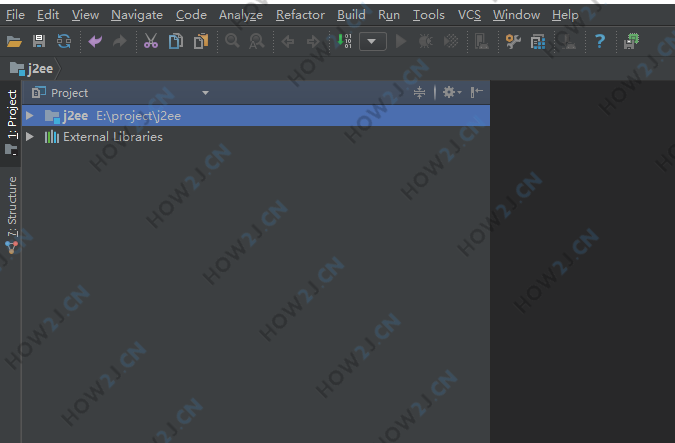This screenshot has width=675, height=443.
Task: Click the Open folder toolbar icon
Action: click(14, 41)
